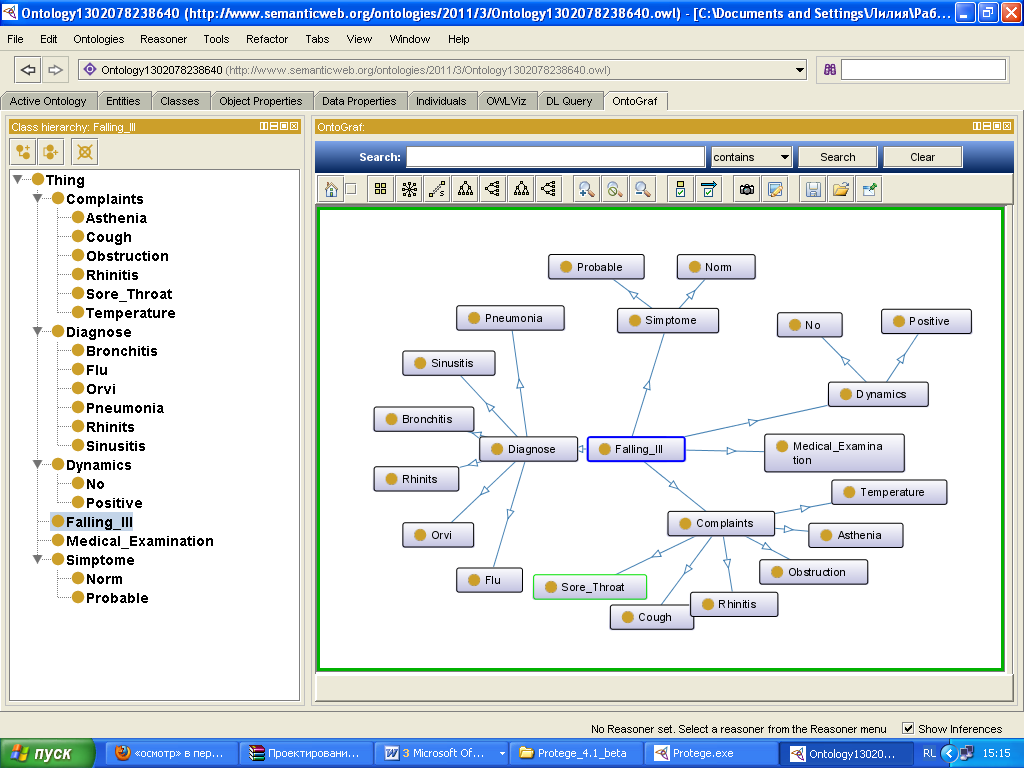Apply the radial layout icon
Screen dimensions: 1024x768
409,189
